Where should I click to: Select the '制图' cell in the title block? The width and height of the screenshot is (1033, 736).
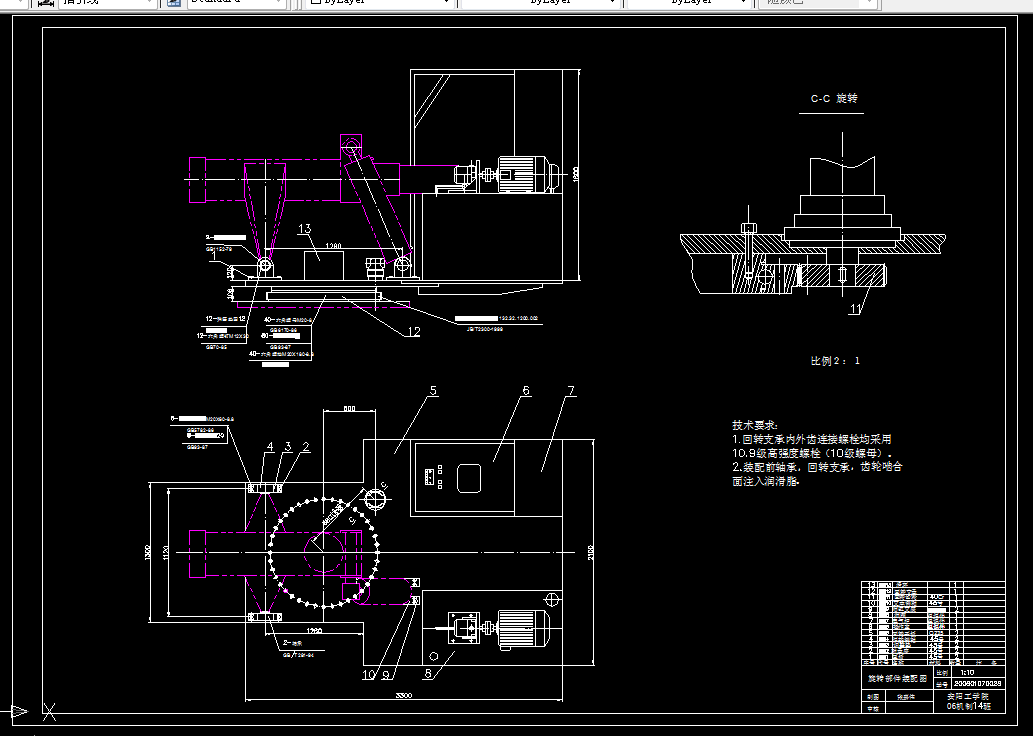point(873,696)
